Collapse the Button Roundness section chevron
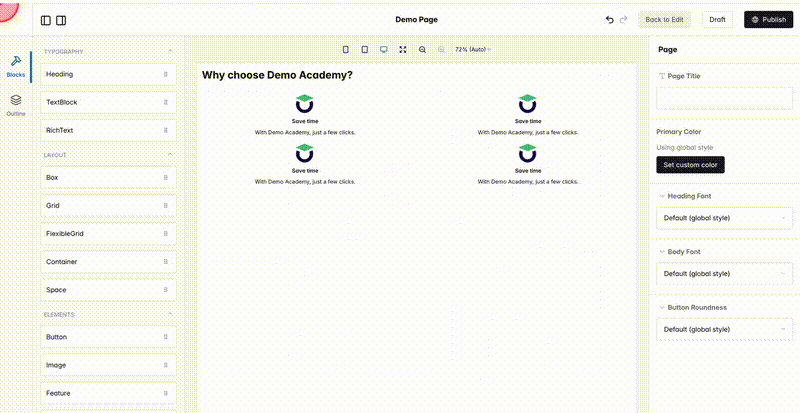 pos(662,307)
